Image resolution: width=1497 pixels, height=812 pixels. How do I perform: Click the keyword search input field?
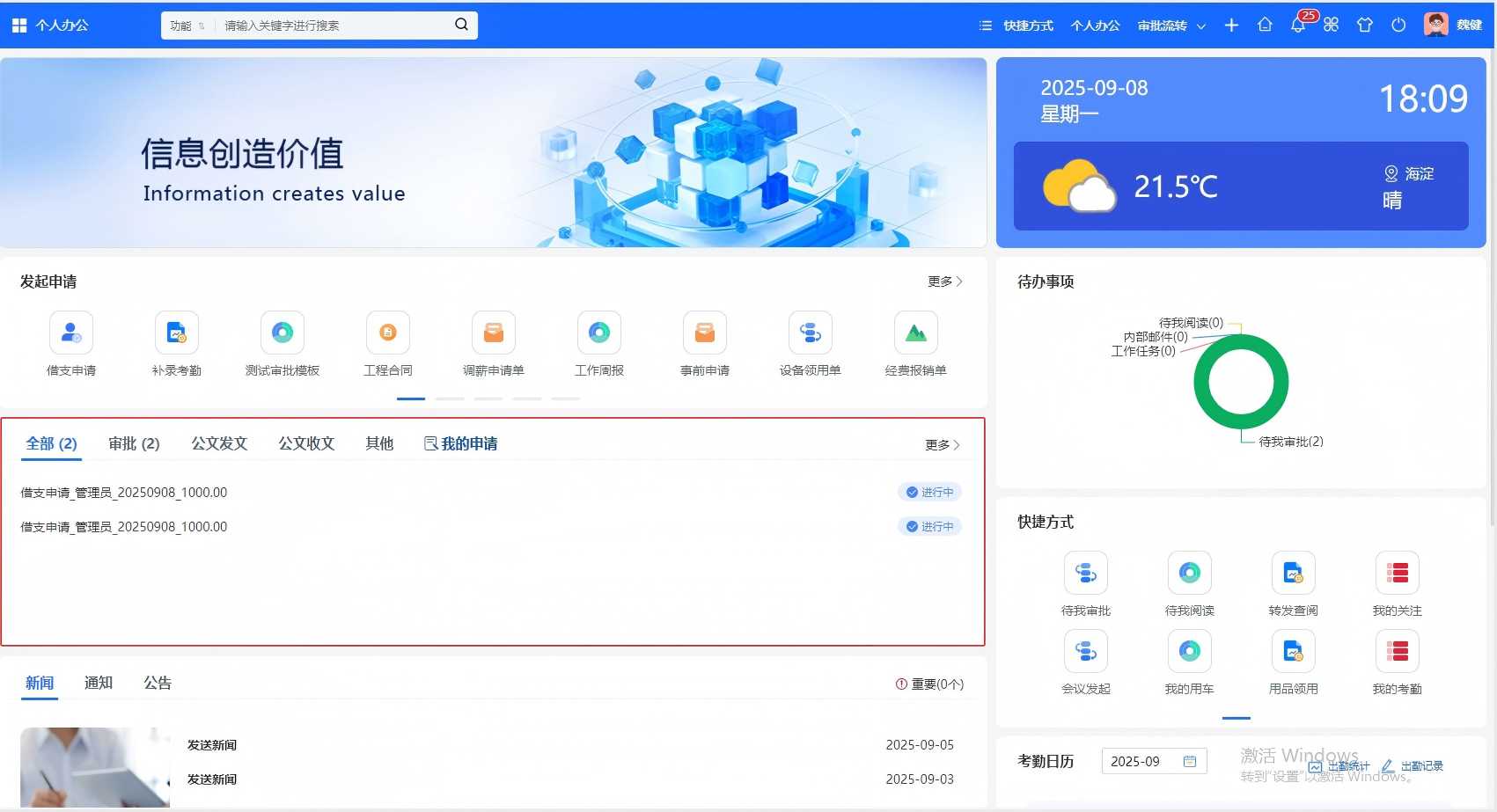(334, 26)
